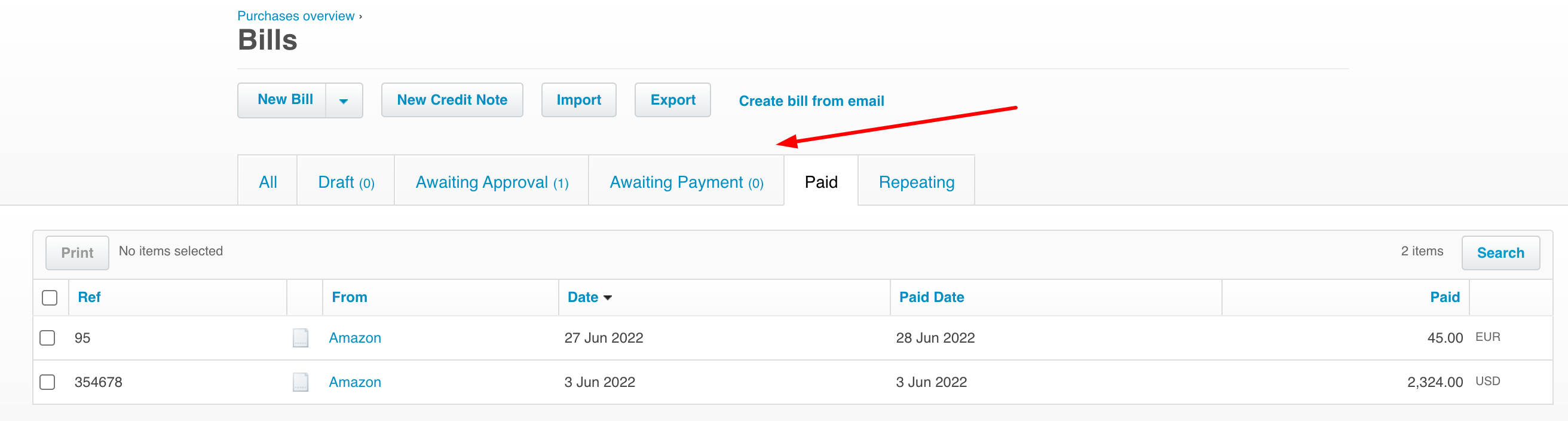
Task: Click the New Credit Note button
Action: tap(452, 100)
